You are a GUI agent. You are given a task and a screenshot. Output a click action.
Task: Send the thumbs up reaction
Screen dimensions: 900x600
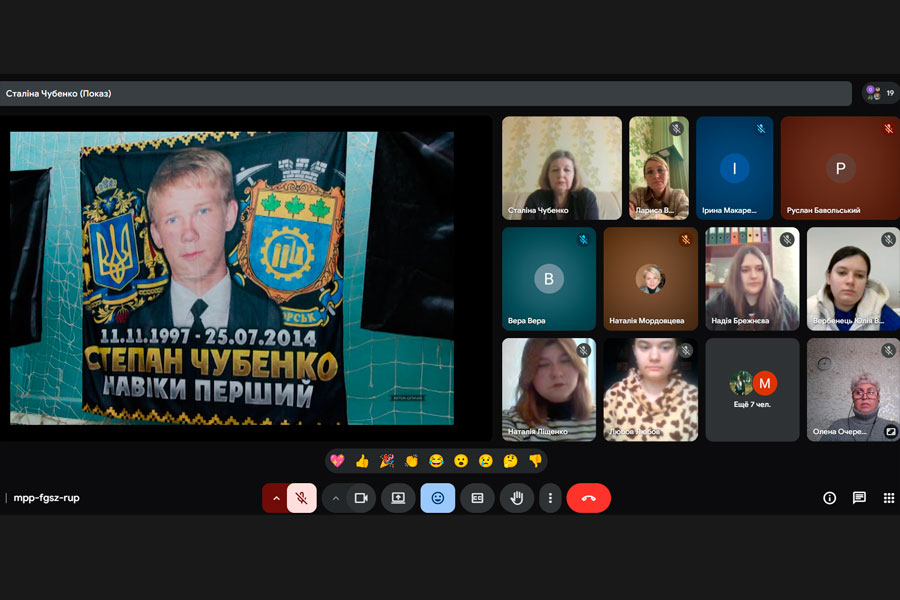pyautogui.click(x=362, y=460)
